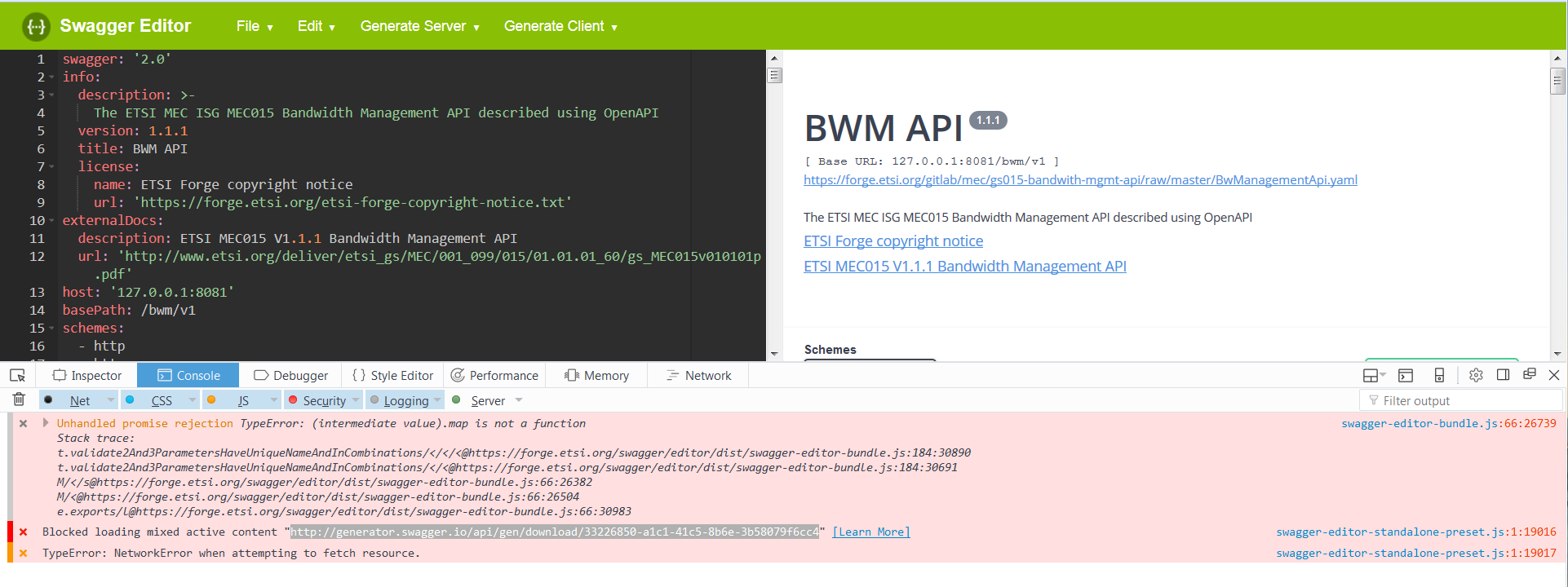This screenshot has height=587, width=1568.
Task: Activate the element picker icon in devtools
Action: click(17, 375)
